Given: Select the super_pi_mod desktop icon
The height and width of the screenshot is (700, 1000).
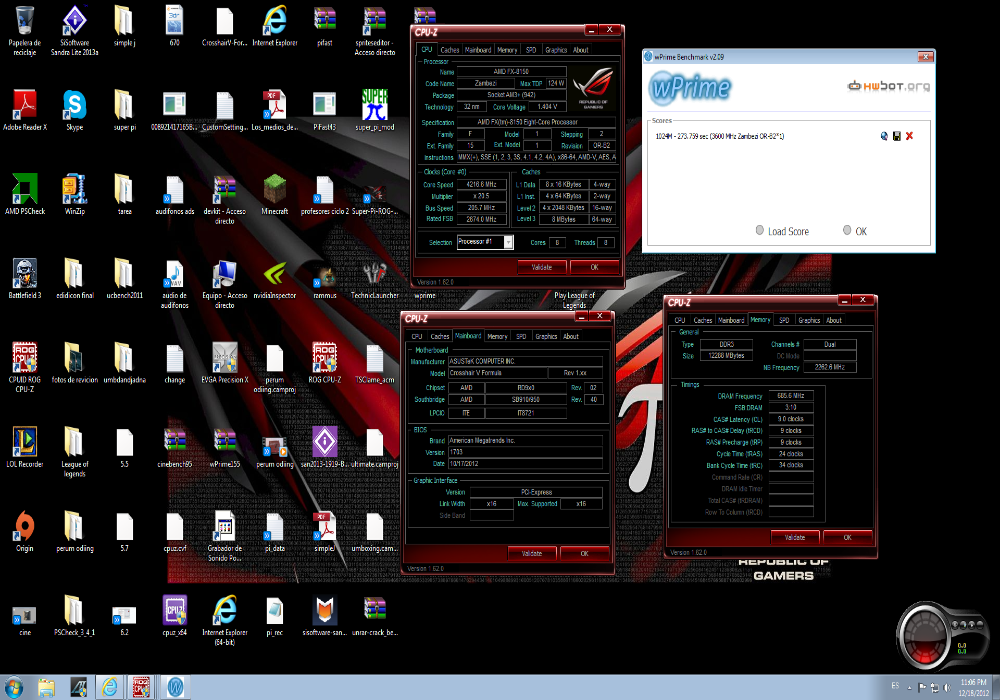Looking at the screenshot, I should click(x=374, y=110).
